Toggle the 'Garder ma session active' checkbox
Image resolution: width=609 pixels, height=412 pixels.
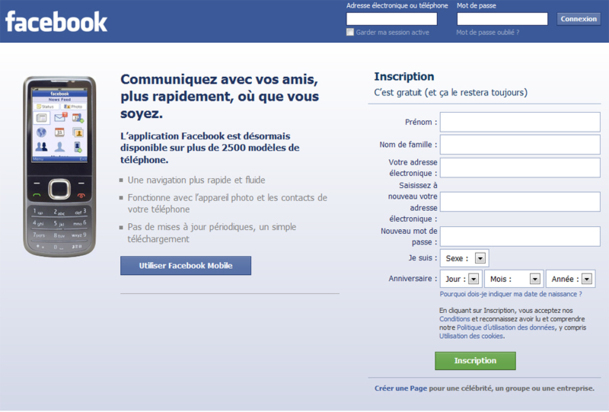click(x=350, y=32)
